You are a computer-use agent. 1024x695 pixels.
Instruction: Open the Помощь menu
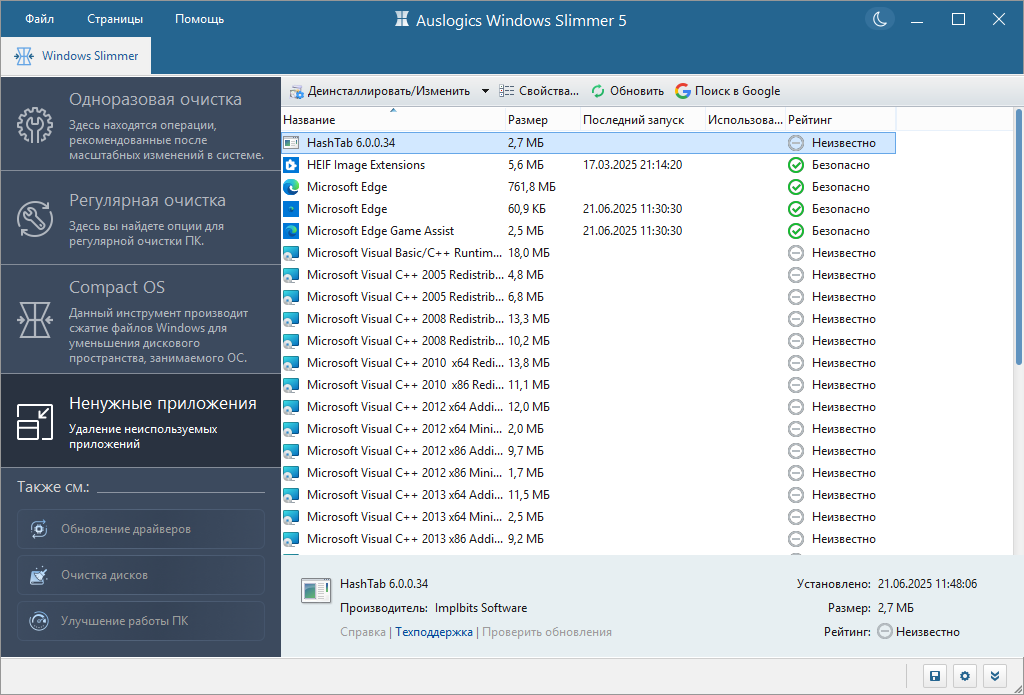click(x=199, y=19)
